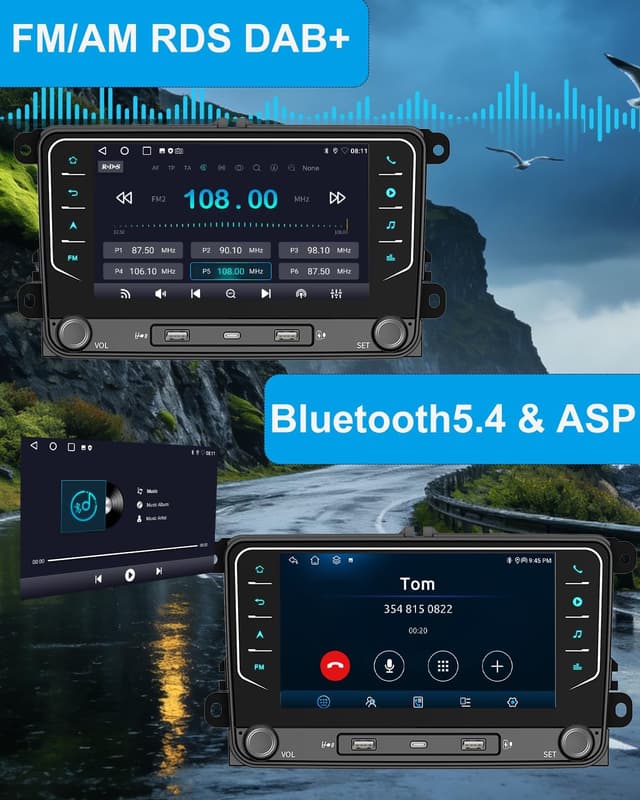
Task: Click the VOL knob on the call unit
Action: coord(261,742)
